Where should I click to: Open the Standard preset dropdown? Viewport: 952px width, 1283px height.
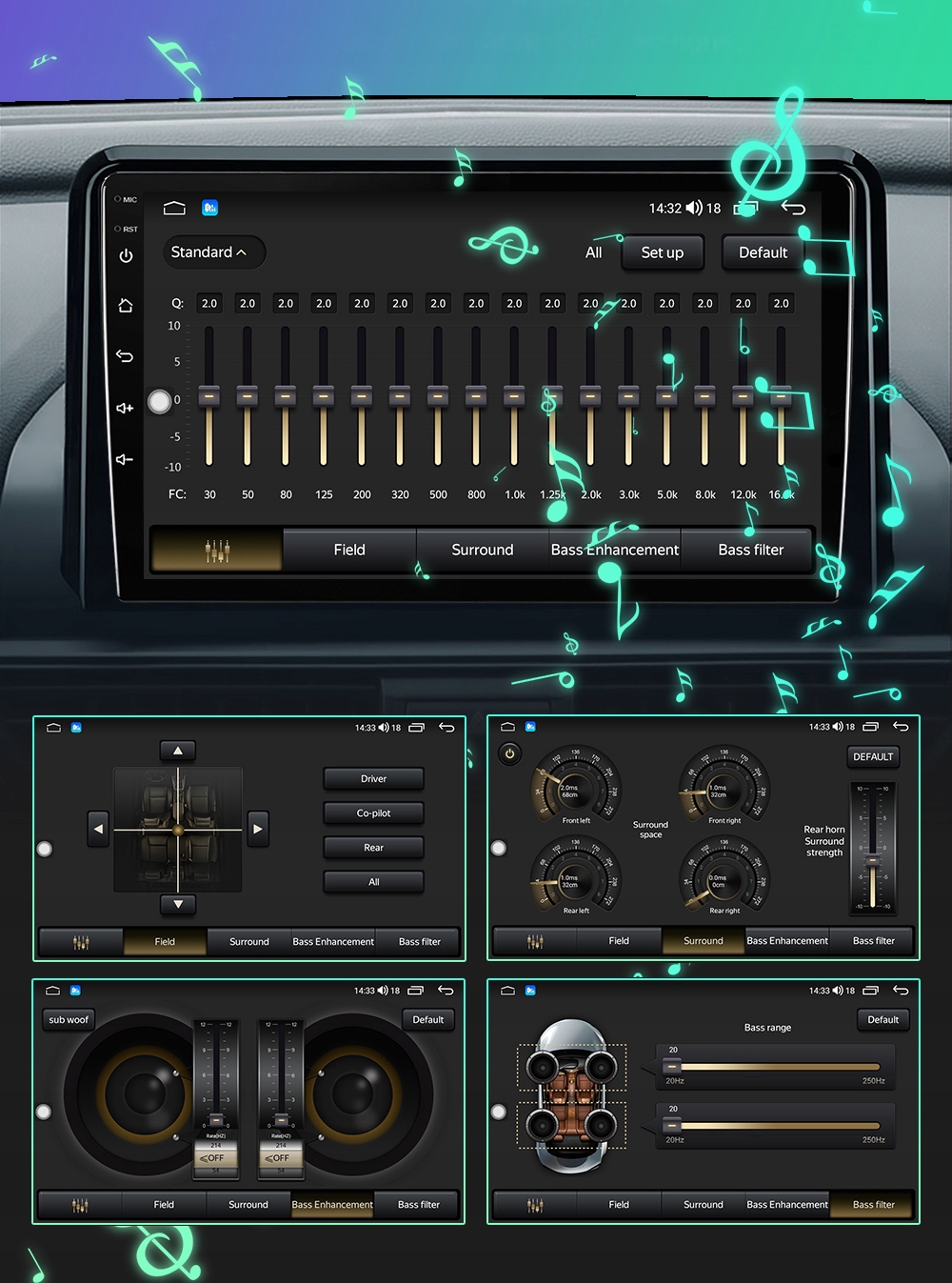point(213,252)
